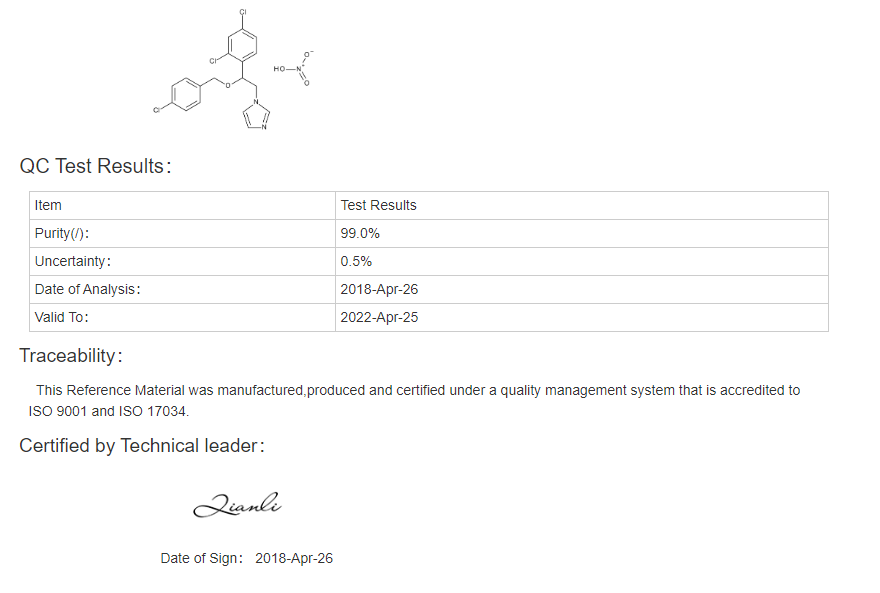Click the Date of Sign label

(201, 558)
